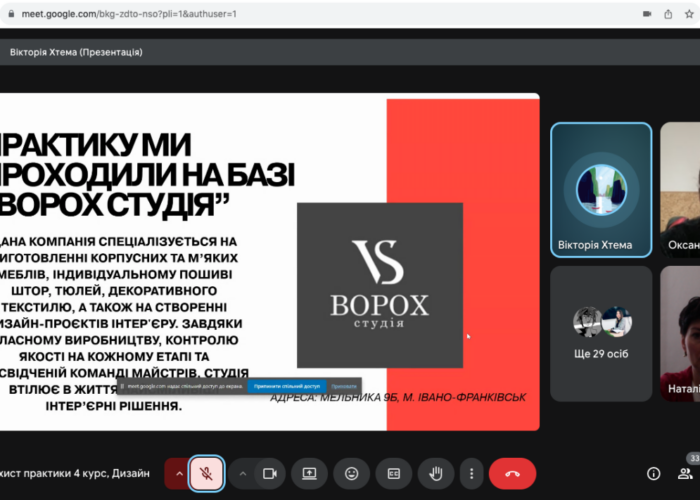Unmute the microphone in the call bar
700x500 pixels.
(x=206, y=473)
